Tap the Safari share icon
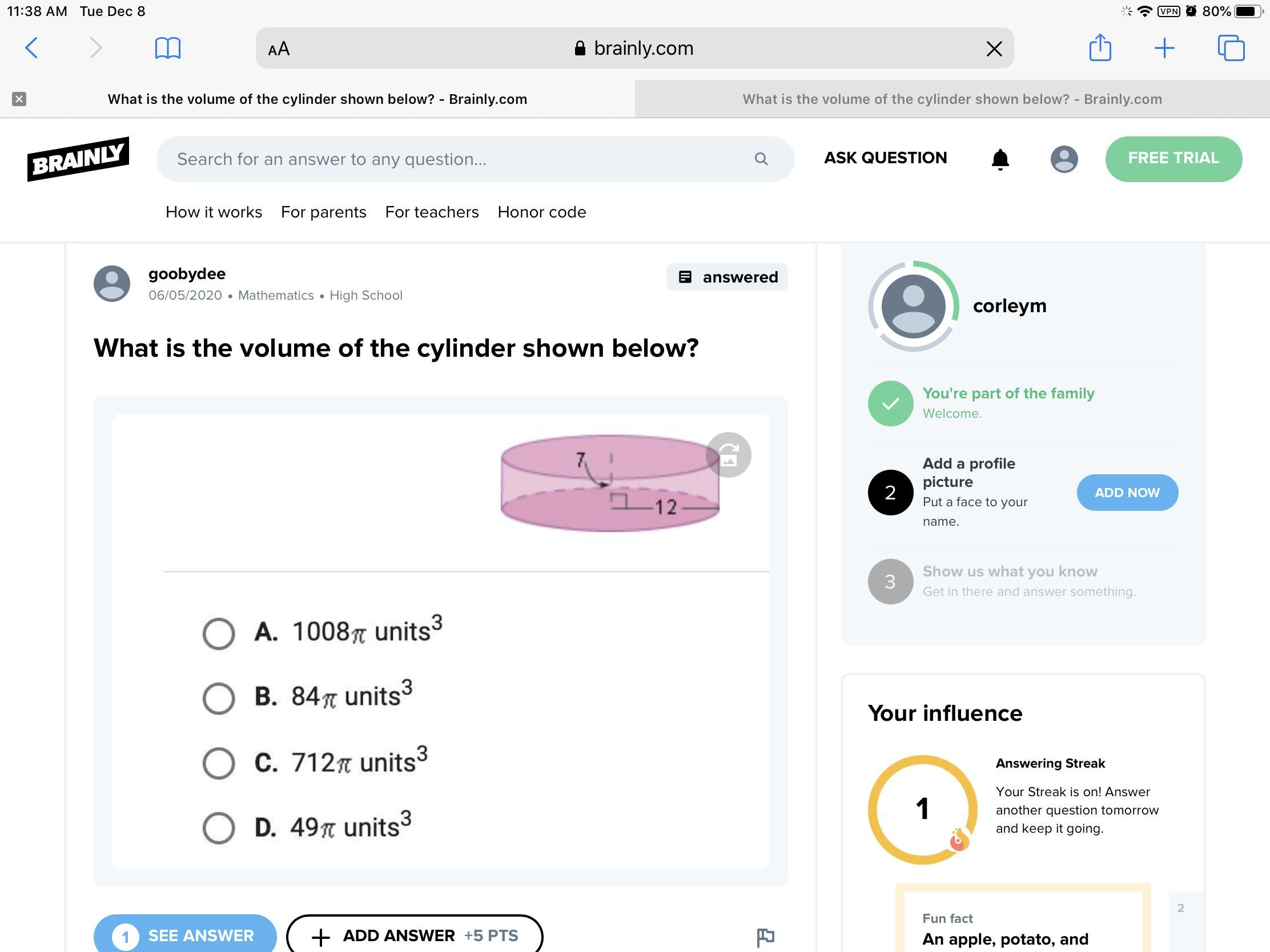This screenshot has height=952, width=1270. (1099, 47)
